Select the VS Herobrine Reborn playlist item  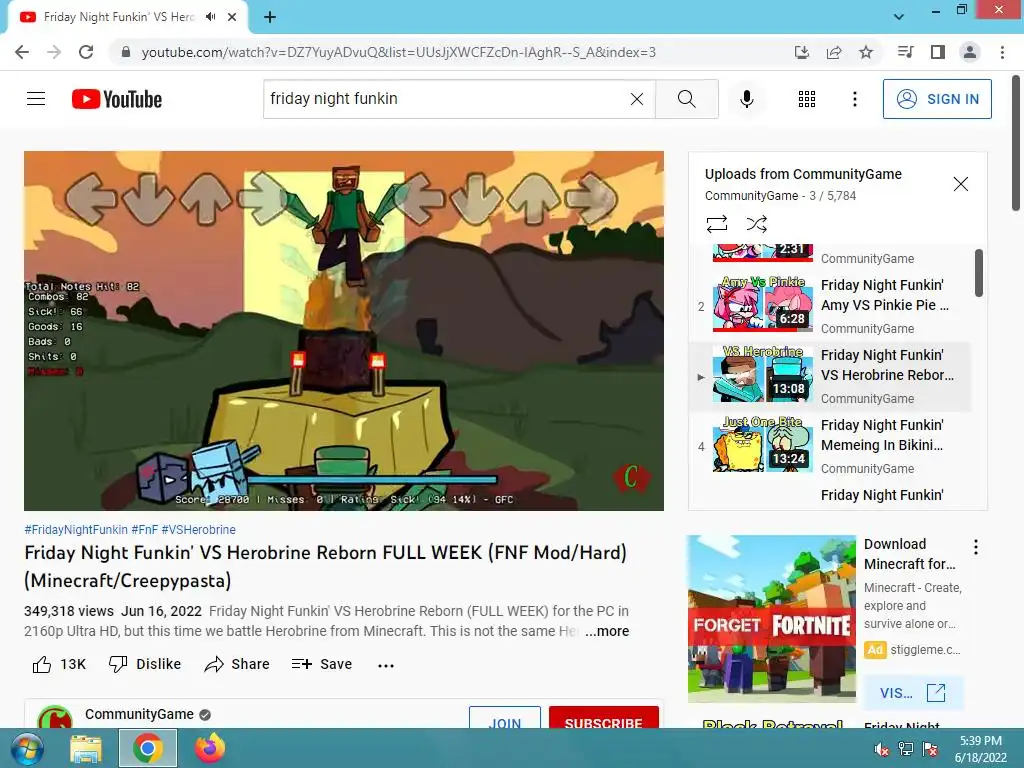click(830, 376)
